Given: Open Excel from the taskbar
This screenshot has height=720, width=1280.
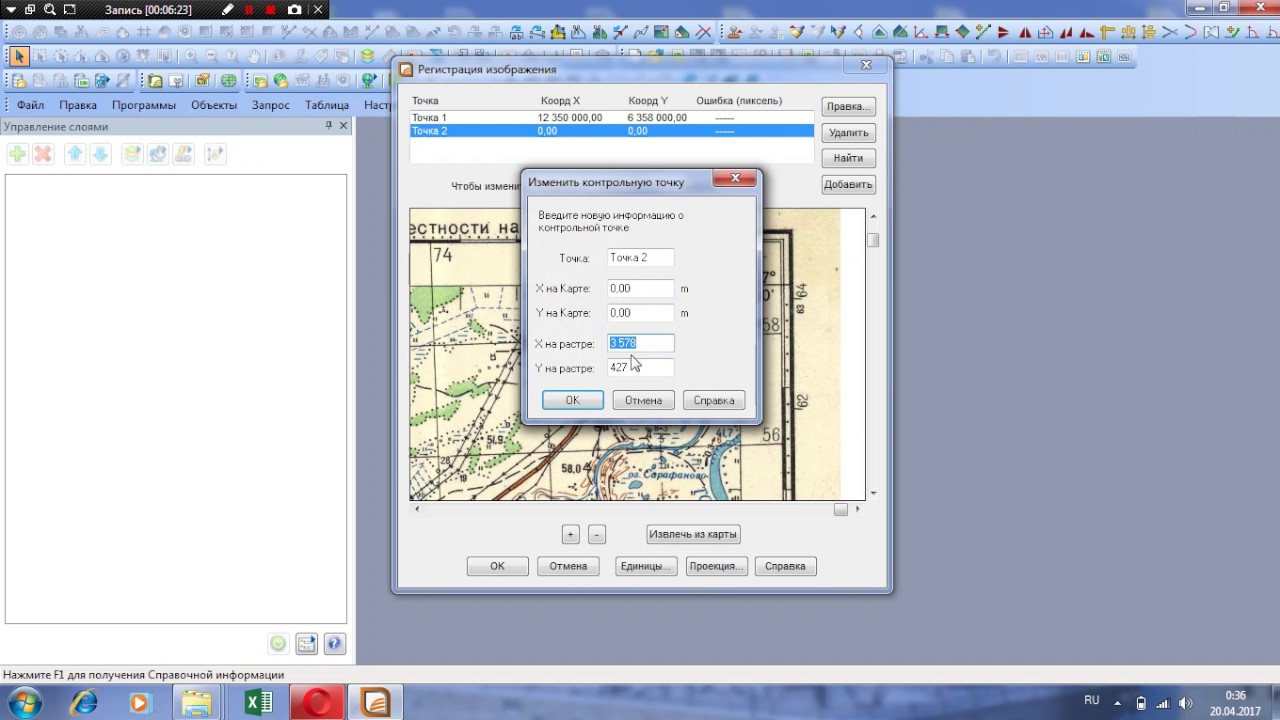Looking at the screenshot, I should click(259, 703).
